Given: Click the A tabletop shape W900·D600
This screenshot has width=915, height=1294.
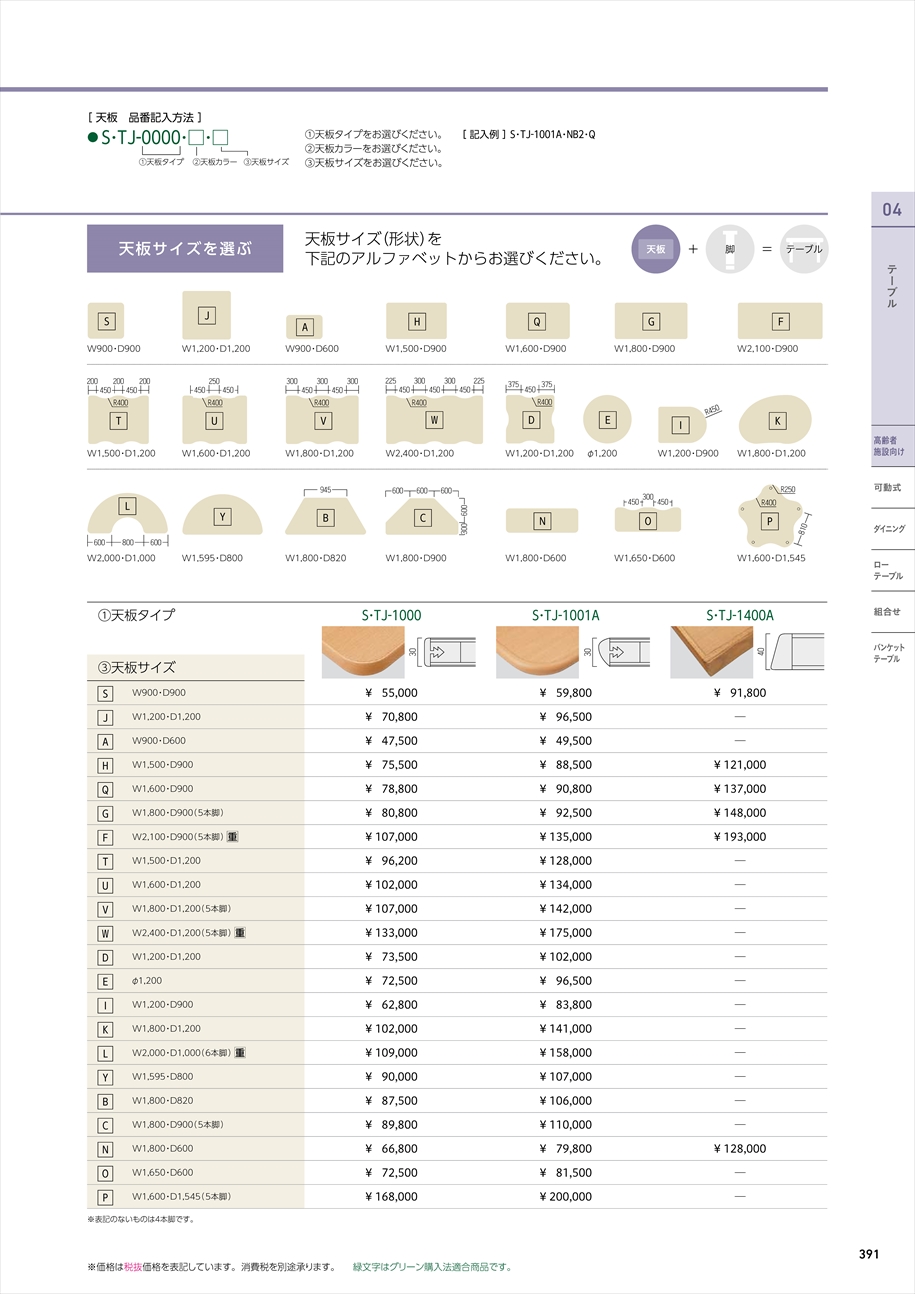Looking at the screenshot, I should pos(304,327).
